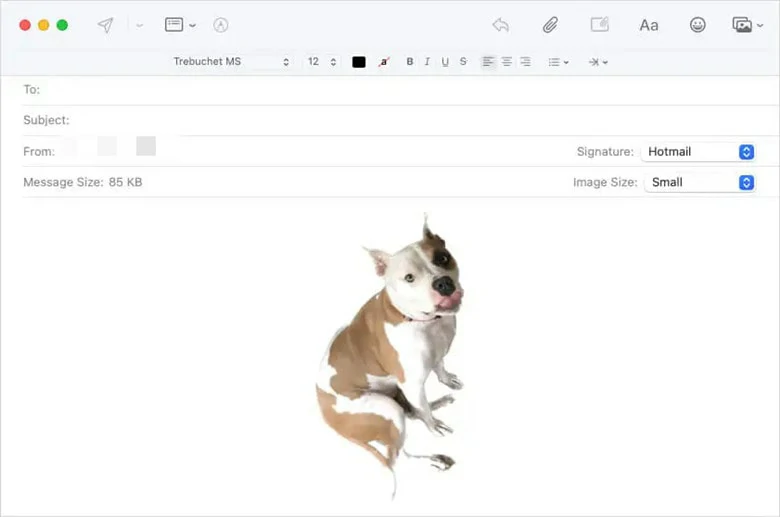780x517 pixels.
Task: Open the black text color swatch
Action: tap(359, 62)
